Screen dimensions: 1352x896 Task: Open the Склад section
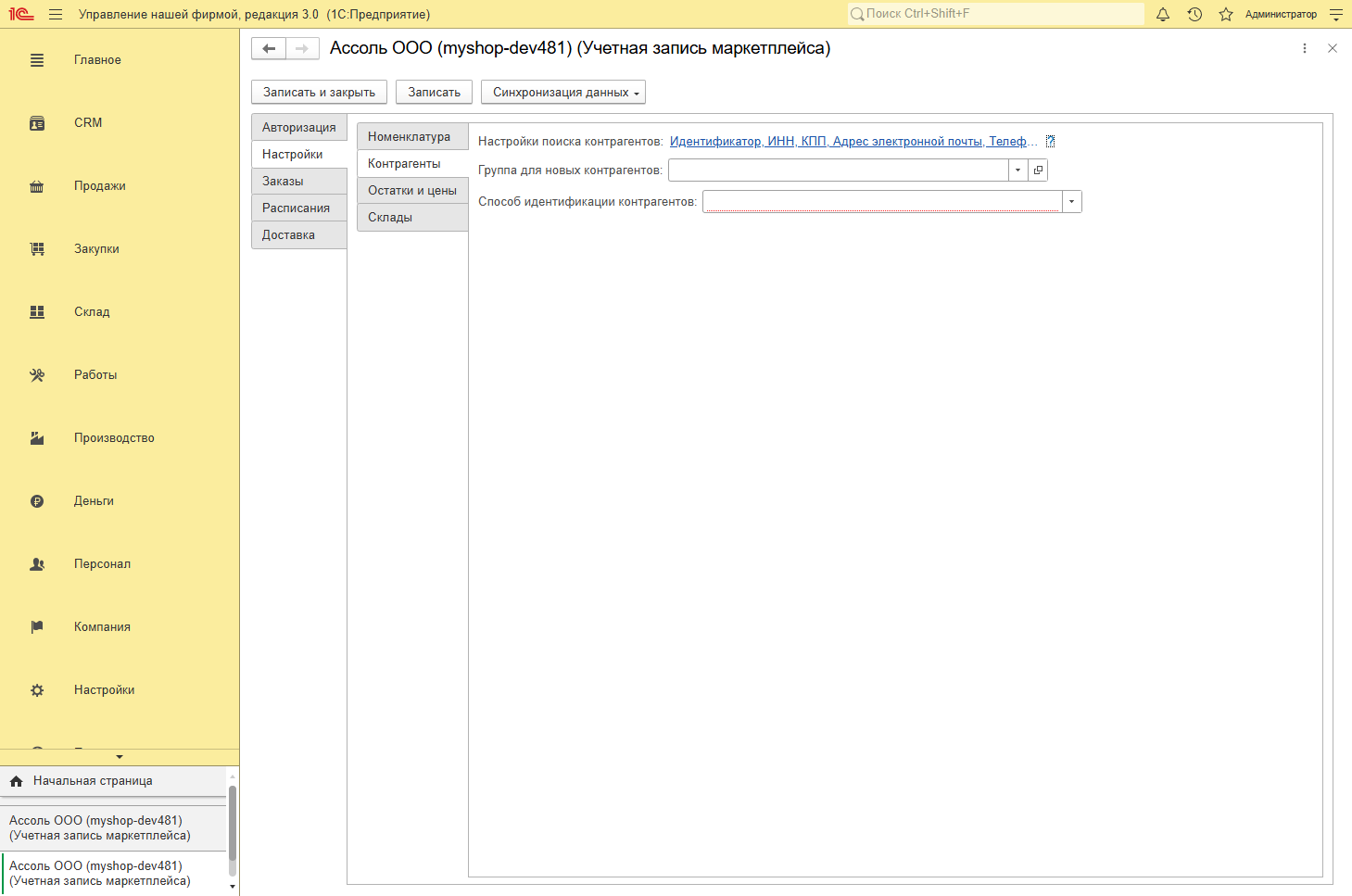(x=92, y=312)
